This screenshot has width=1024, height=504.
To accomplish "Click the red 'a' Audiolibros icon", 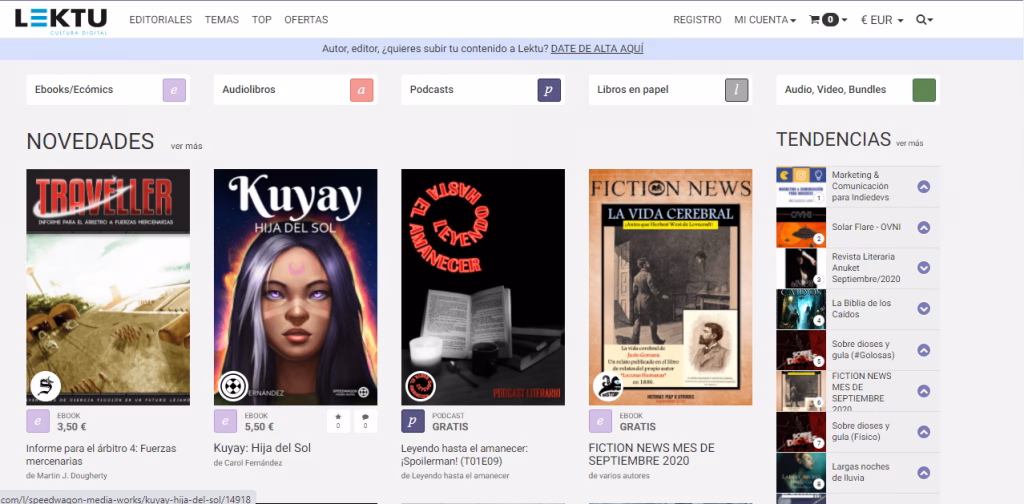I will [x=361, y=90].
